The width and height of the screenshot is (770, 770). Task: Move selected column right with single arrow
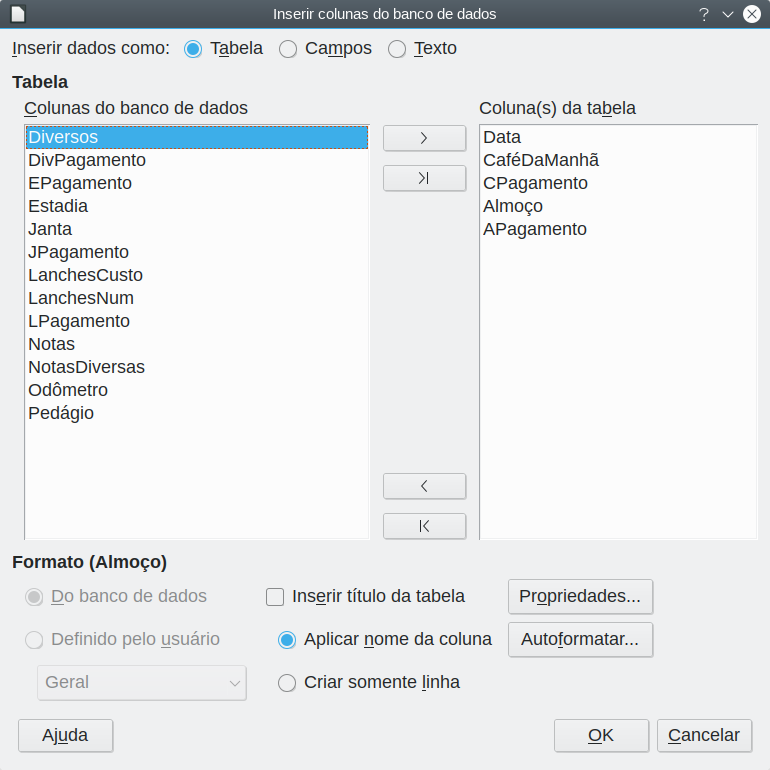click(424, 138)
